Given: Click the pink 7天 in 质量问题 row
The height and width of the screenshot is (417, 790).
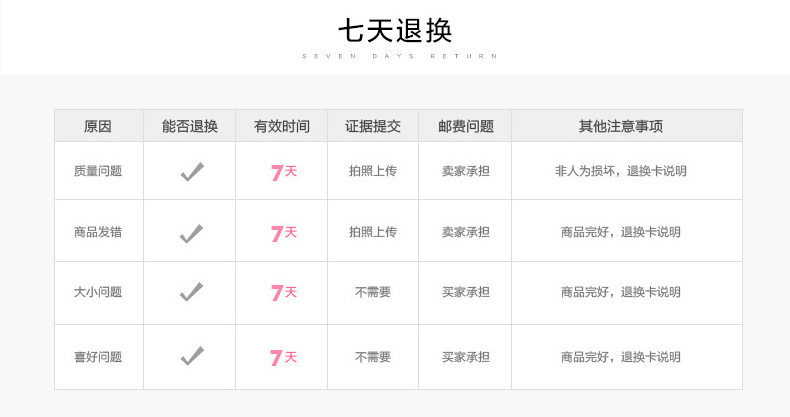Looking at the screenshot, I should (283, 172).
